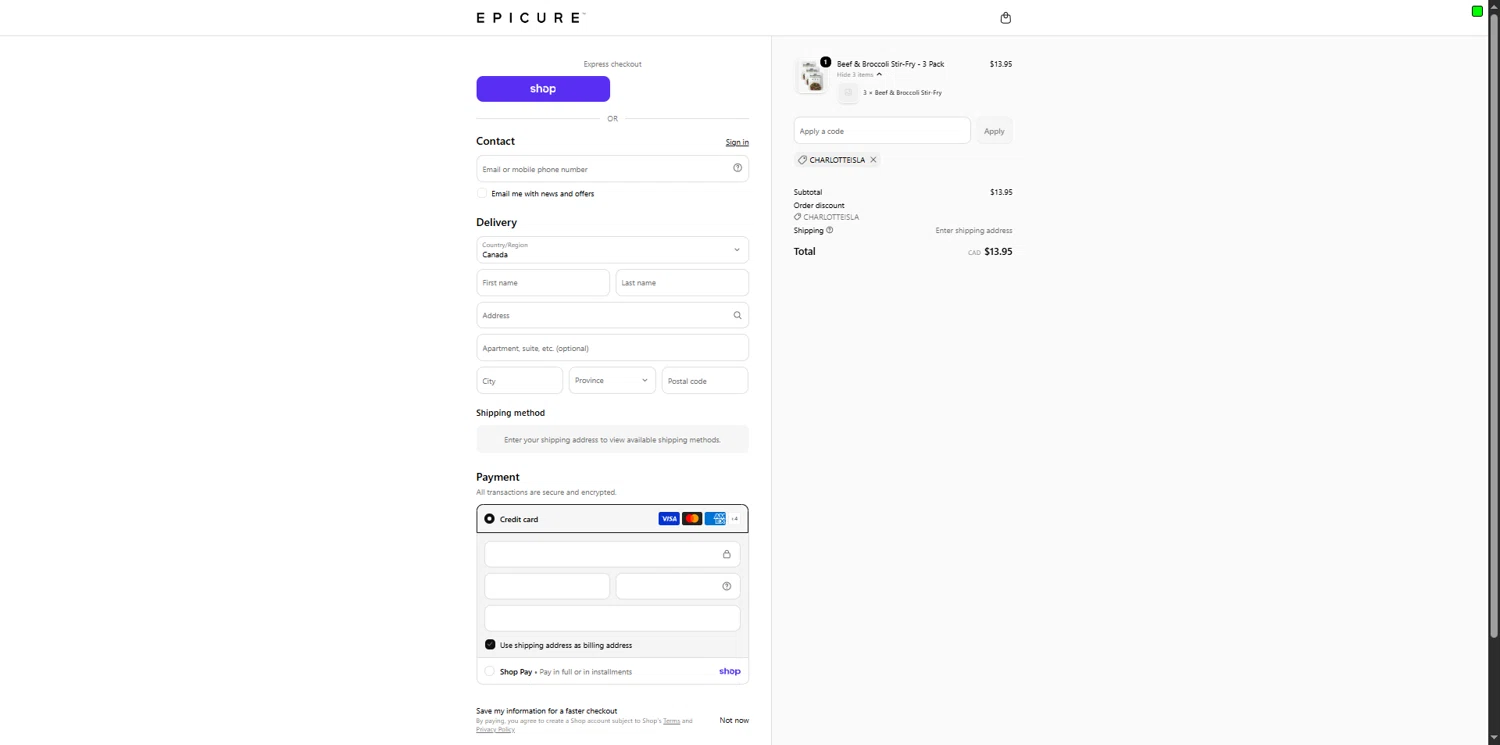Uncheck Use shipping address as billing address
The height and width of the screenshot is (745, 1500).
click(x=490, y=645)
